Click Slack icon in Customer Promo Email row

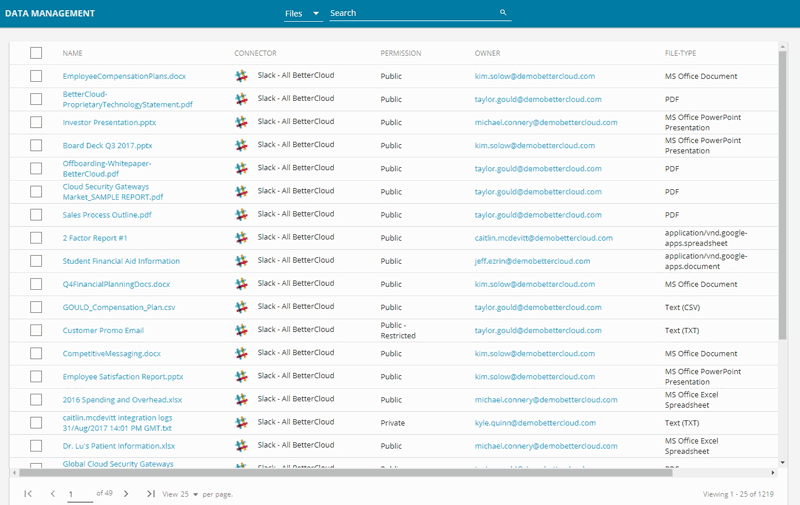[x=241, y=330]
